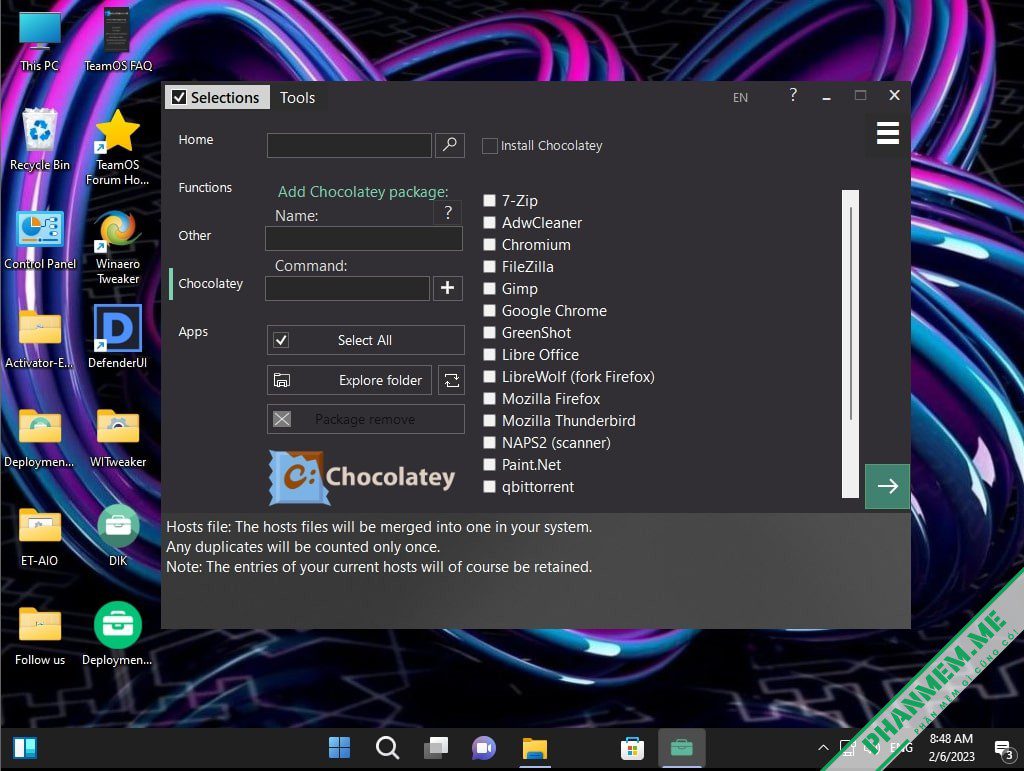Check the Mozilla Firefox checkbox
This screenshot has height=771, width=1024.
pyautogui.click(x=489, y=398)
